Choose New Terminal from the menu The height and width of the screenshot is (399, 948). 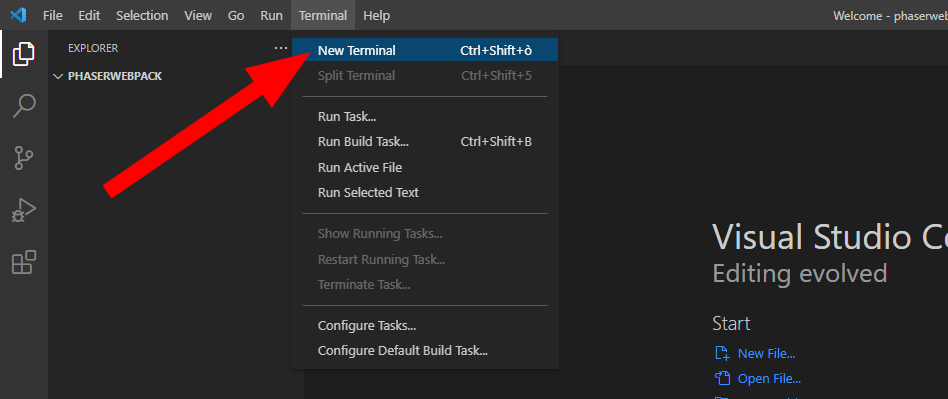click(x=425, y=51)
